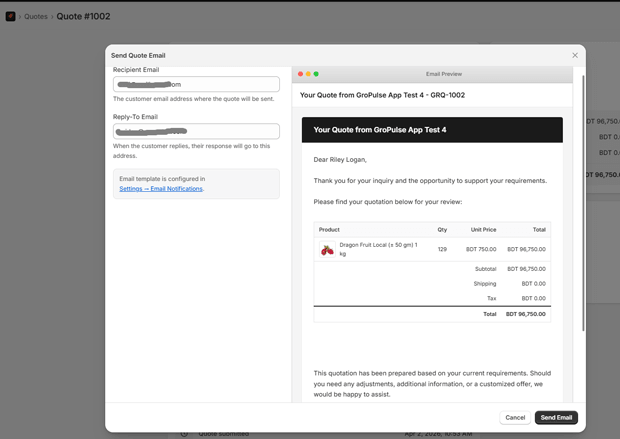Click the Dragon Fruit product thumbnail
This screenshot has height=439, width=620.
click(x=327, y=249)
